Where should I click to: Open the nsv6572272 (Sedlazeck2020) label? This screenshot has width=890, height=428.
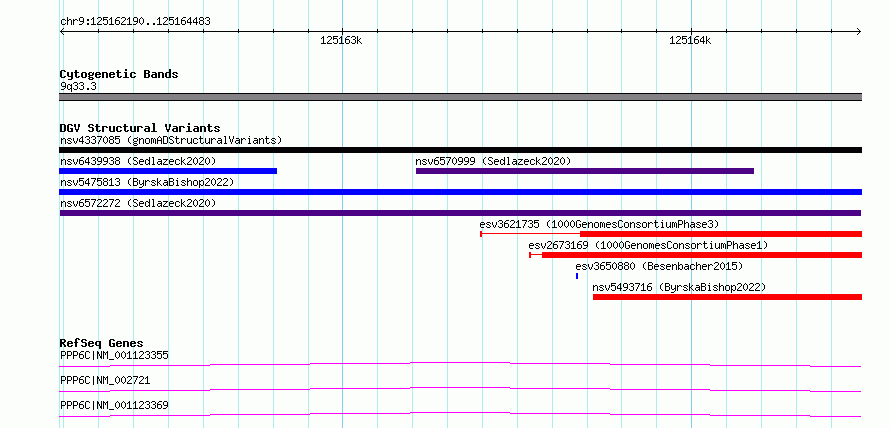[x=138, y=203]
